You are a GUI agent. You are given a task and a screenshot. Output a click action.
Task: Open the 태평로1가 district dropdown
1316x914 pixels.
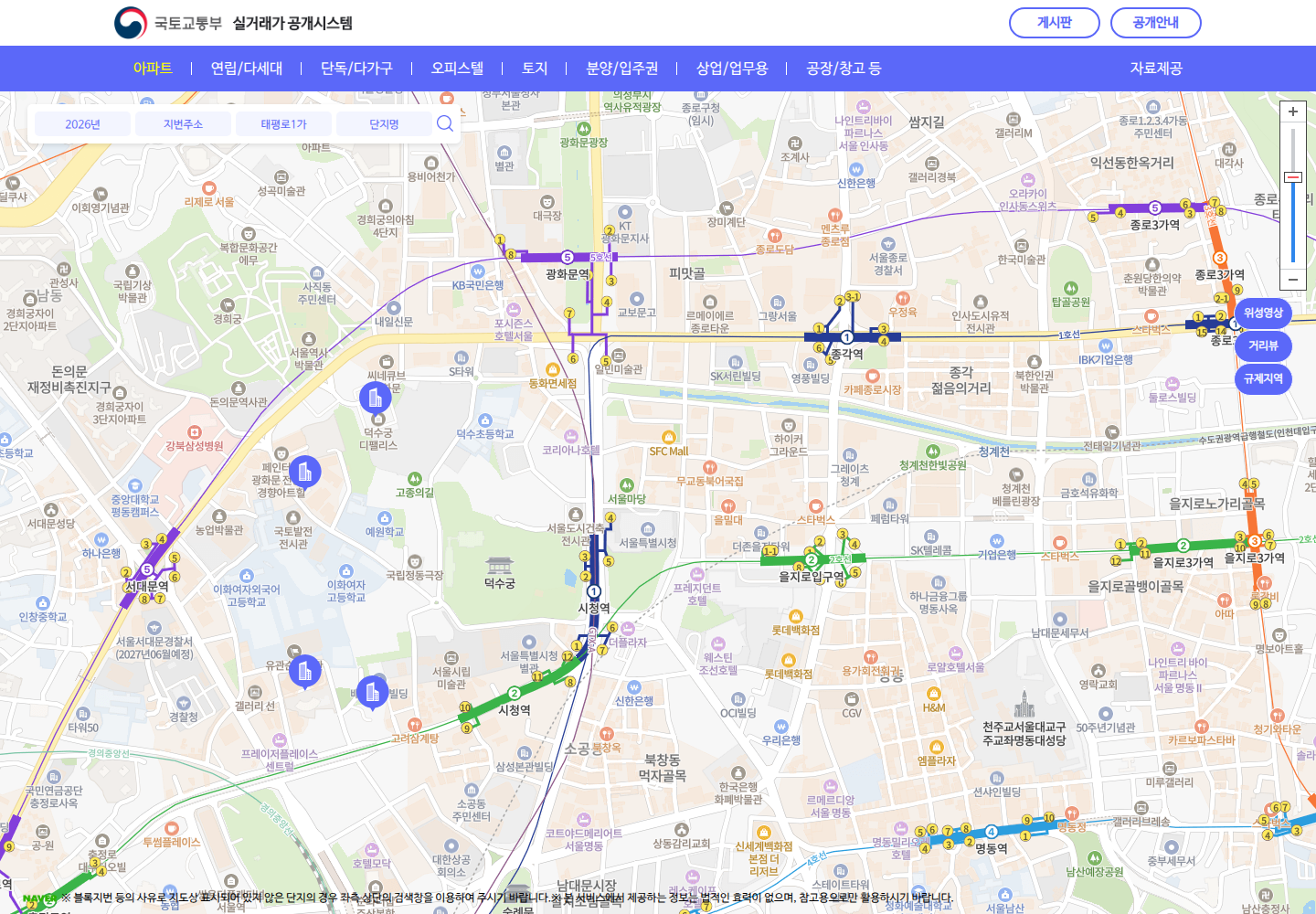(283, 124)
